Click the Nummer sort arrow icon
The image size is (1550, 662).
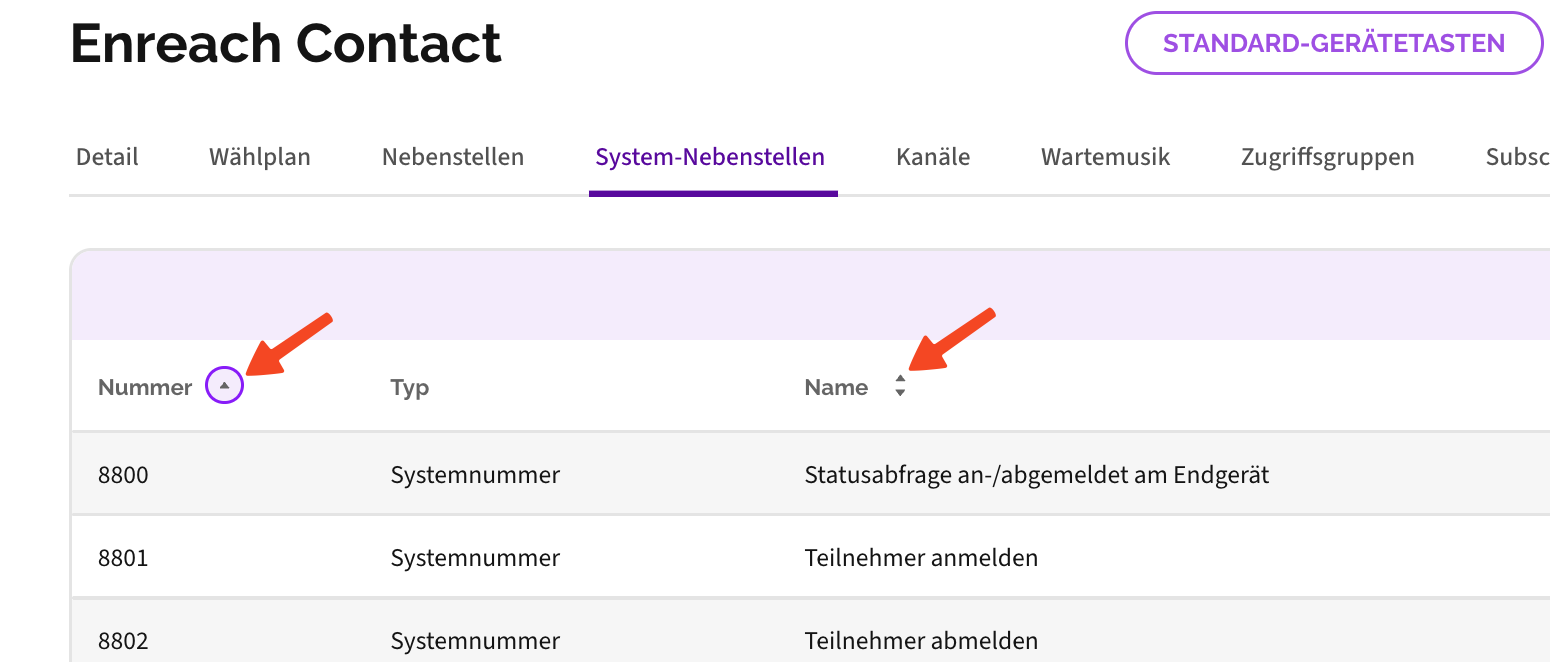[x=224, y=386]
